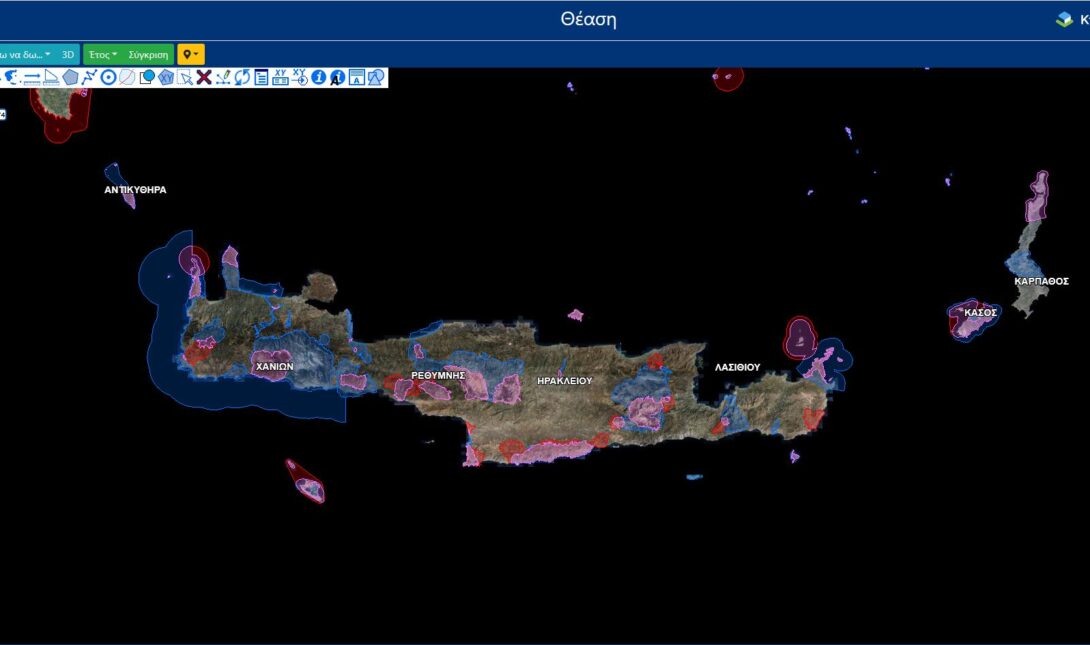This screenshot has width=1090, height=645.
Task: Click the red X delete tool
Action: tap(204, 77)
